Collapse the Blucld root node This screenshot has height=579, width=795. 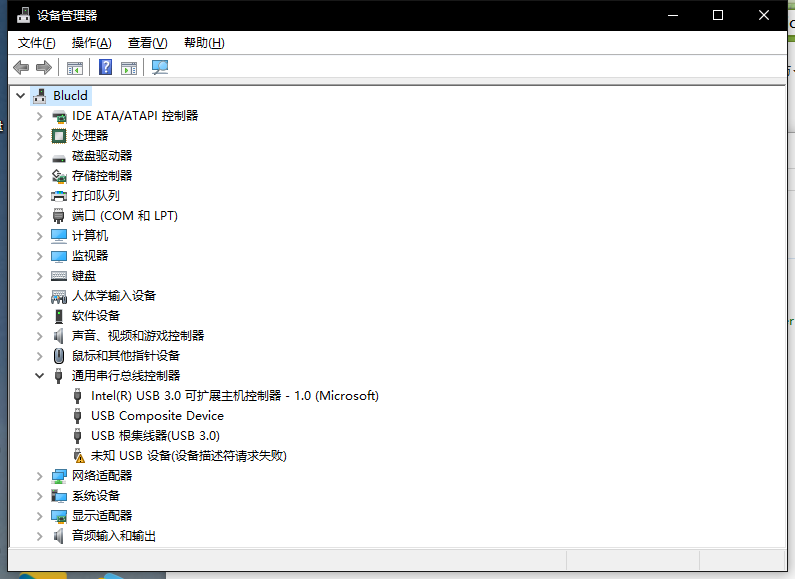[x=20, y=95]
